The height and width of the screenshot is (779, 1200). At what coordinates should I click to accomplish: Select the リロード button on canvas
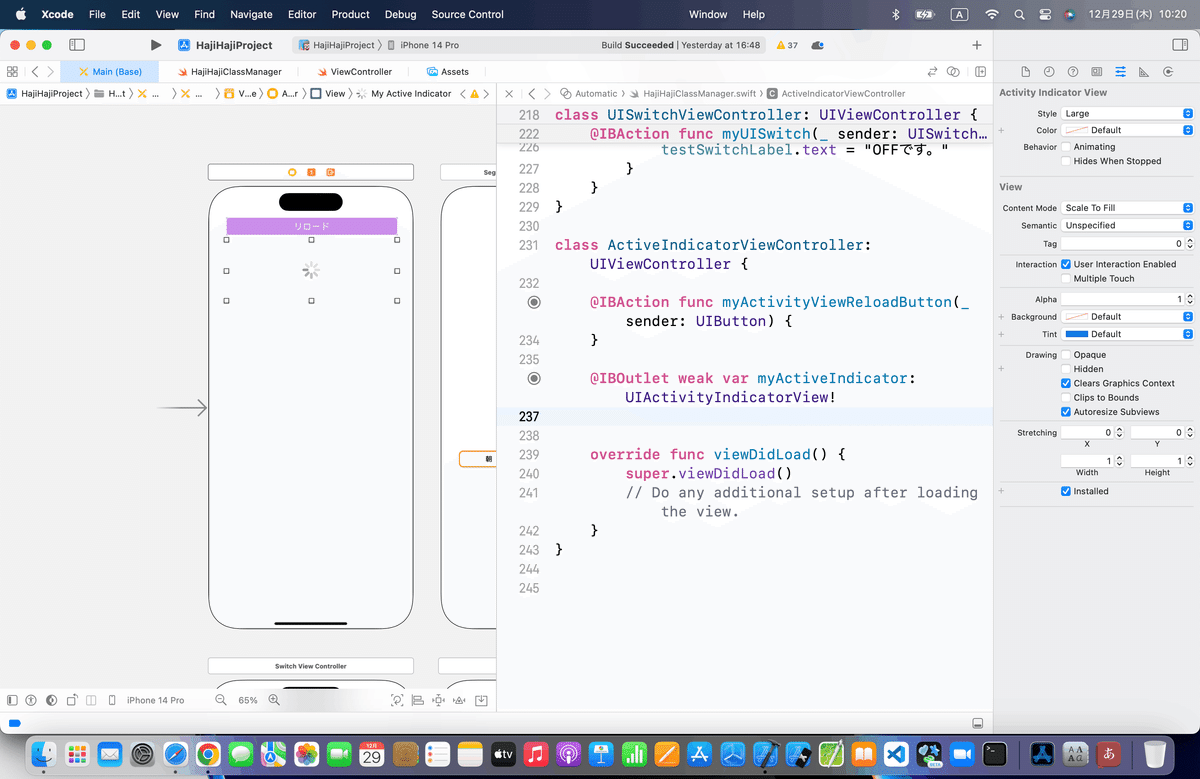pos(312,227)
